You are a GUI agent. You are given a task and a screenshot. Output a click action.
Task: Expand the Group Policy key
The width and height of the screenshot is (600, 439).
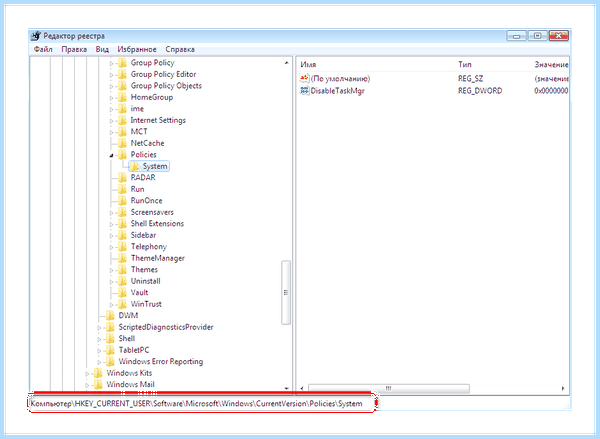click(x=111, y=63)
